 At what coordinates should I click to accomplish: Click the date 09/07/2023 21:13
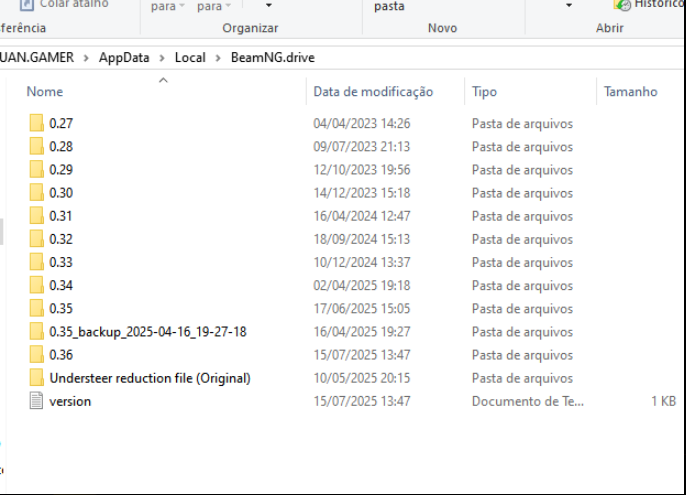tap(362, 147)
